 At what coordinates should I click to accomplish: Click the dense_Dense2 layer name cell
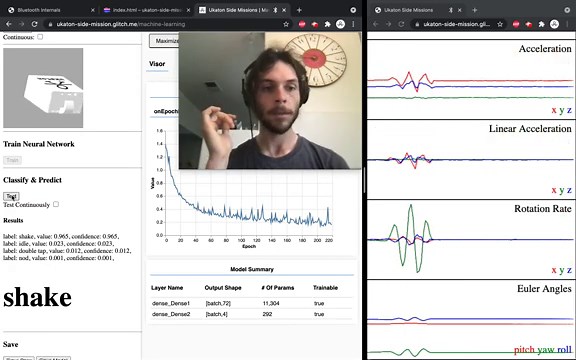click(171, 314)
